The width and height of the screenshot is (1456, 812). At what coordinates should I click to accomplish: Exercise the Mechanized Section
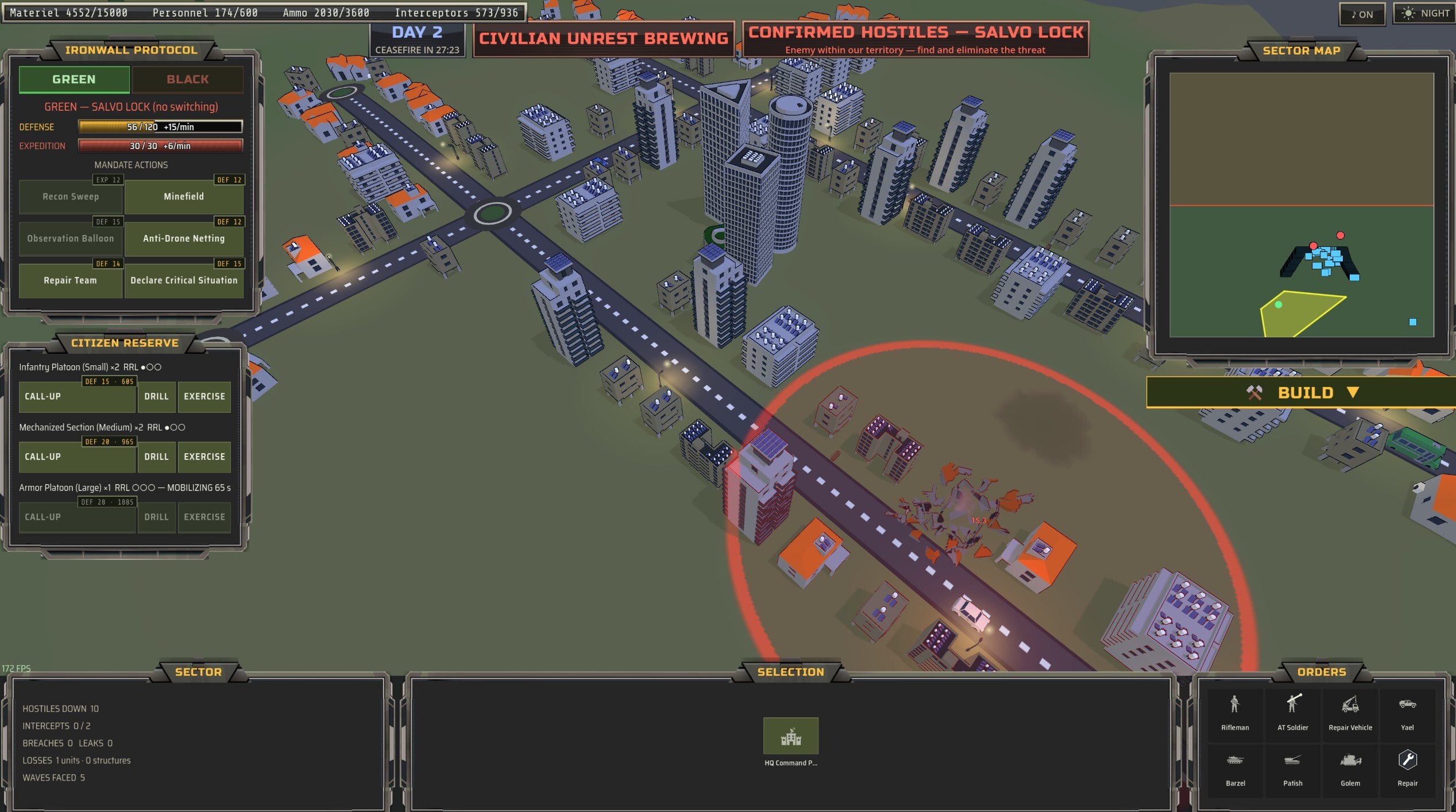pos(204,457)
